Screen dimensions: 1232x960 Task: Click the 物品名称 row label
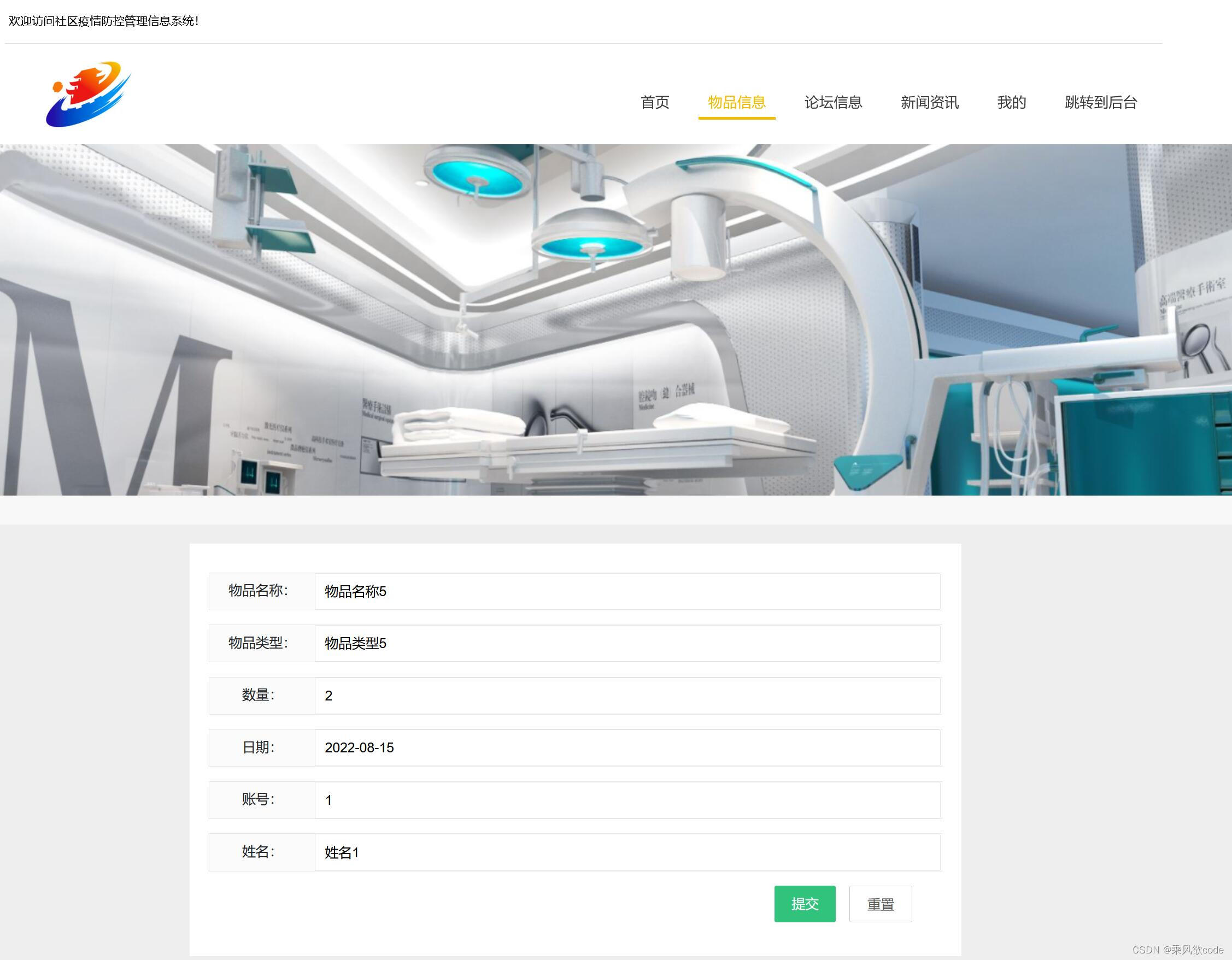pyautogui.click(x=257, y=592)
